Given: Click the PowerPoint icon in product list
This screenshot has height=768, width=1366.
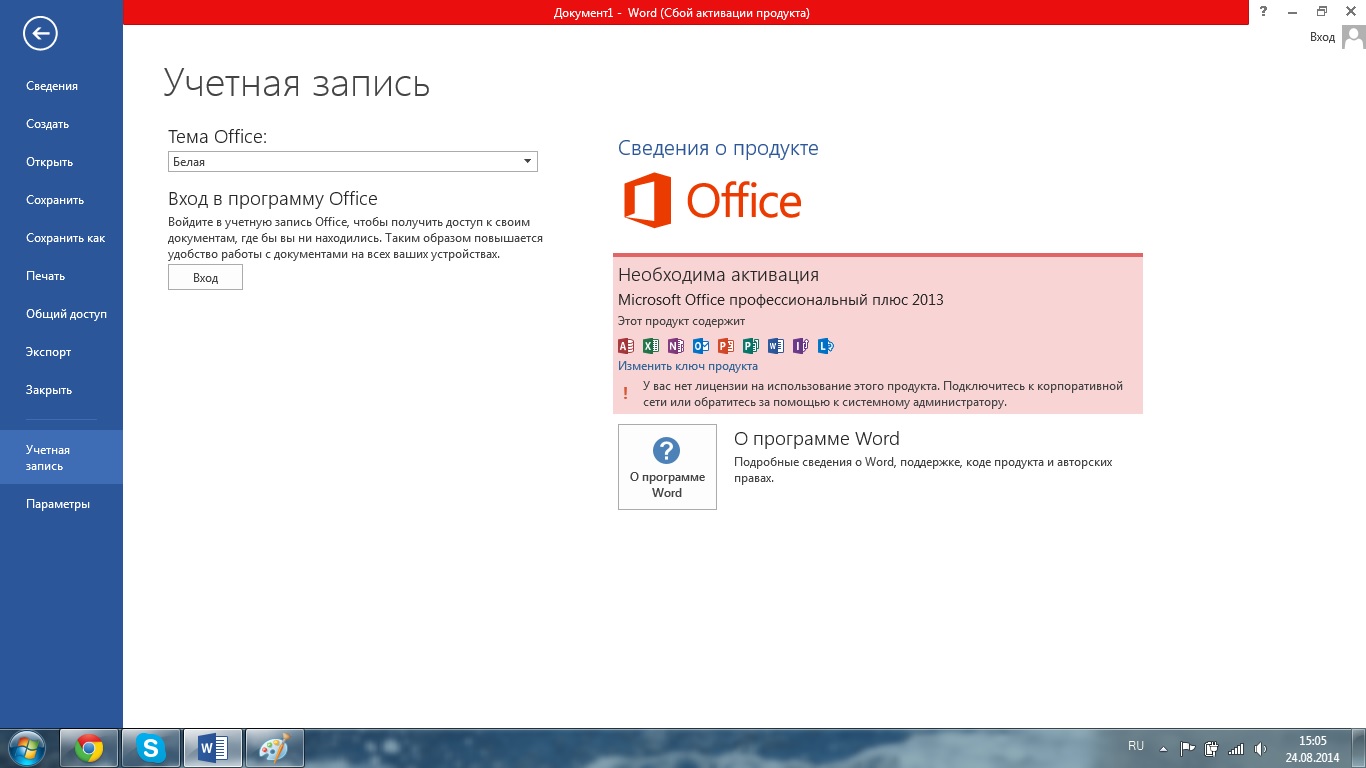Looking at the screenshot, I should pos(726,346).
